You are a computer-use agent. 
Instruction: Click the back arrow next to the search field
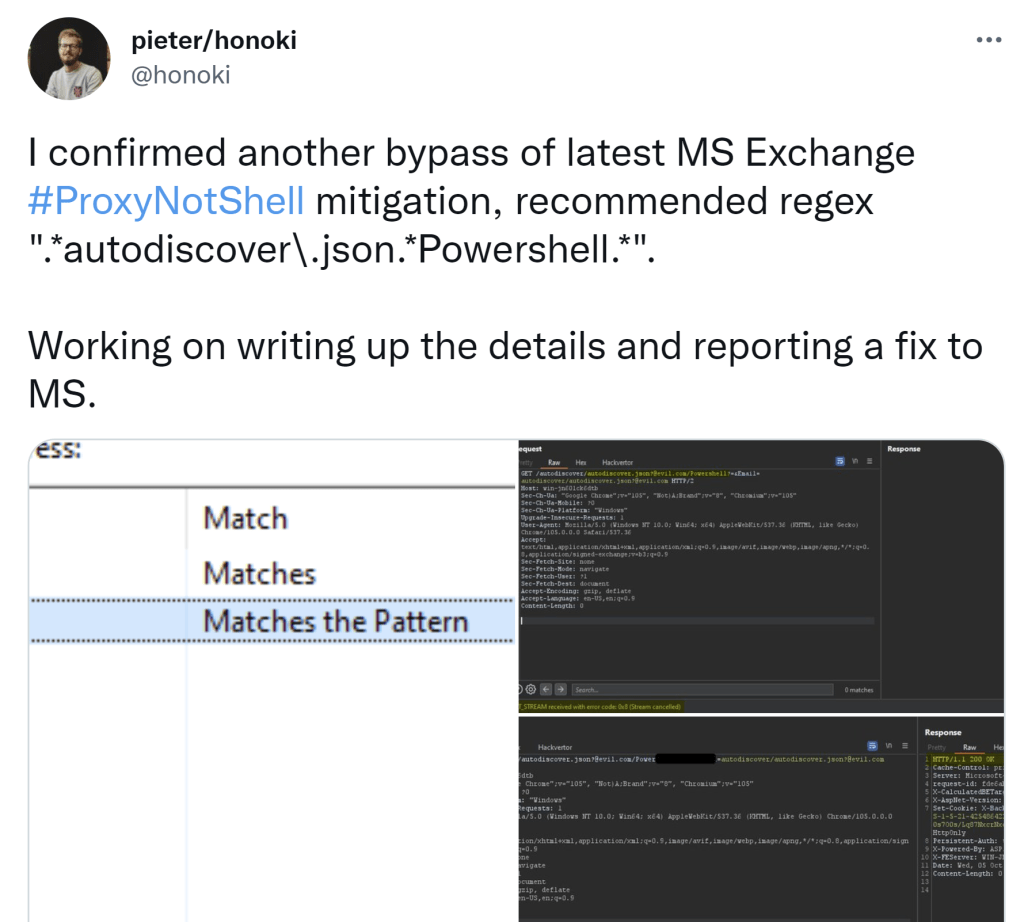[x=546, y=690]
